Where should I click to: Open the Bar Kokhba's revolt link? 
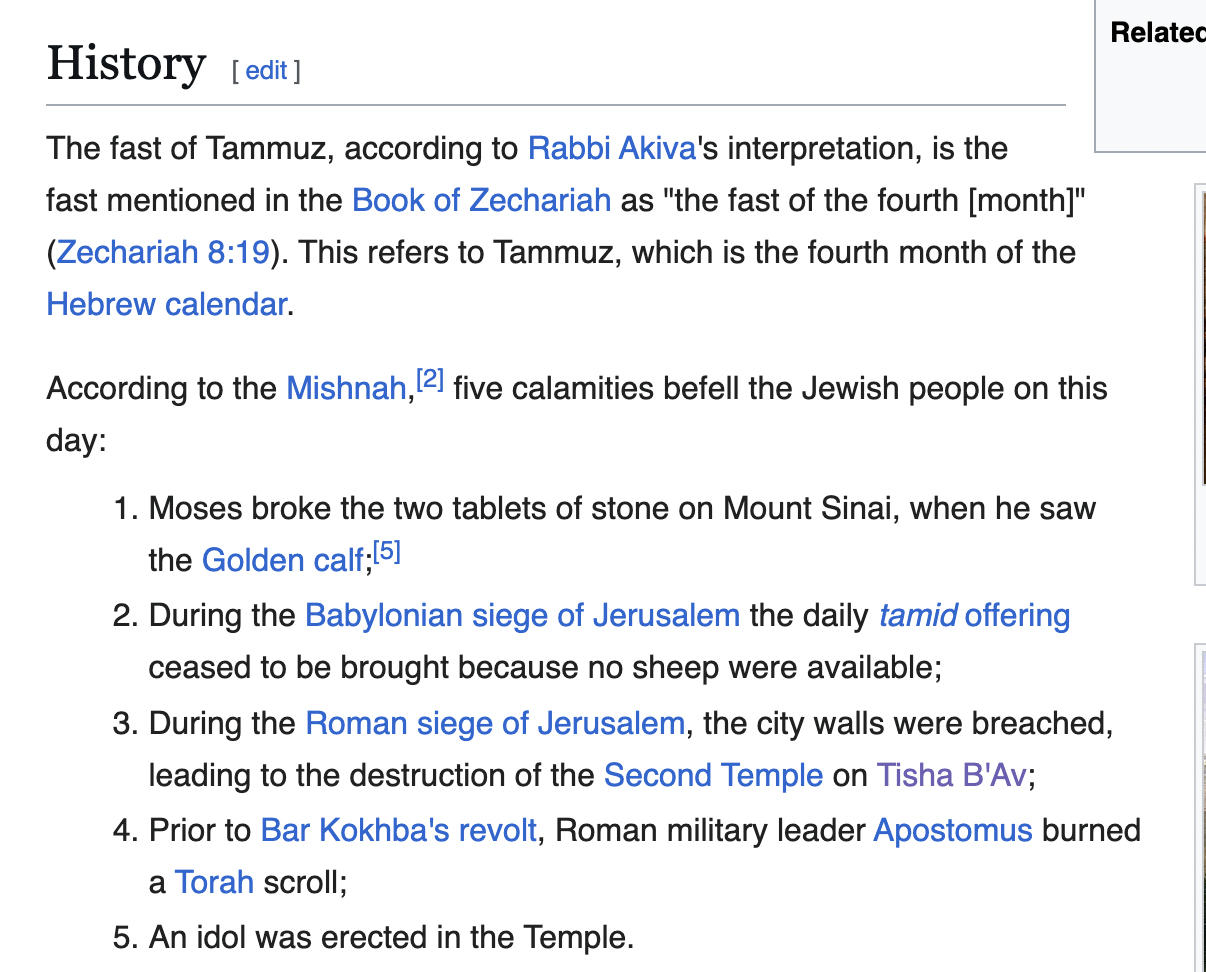(x=398, y=830)
